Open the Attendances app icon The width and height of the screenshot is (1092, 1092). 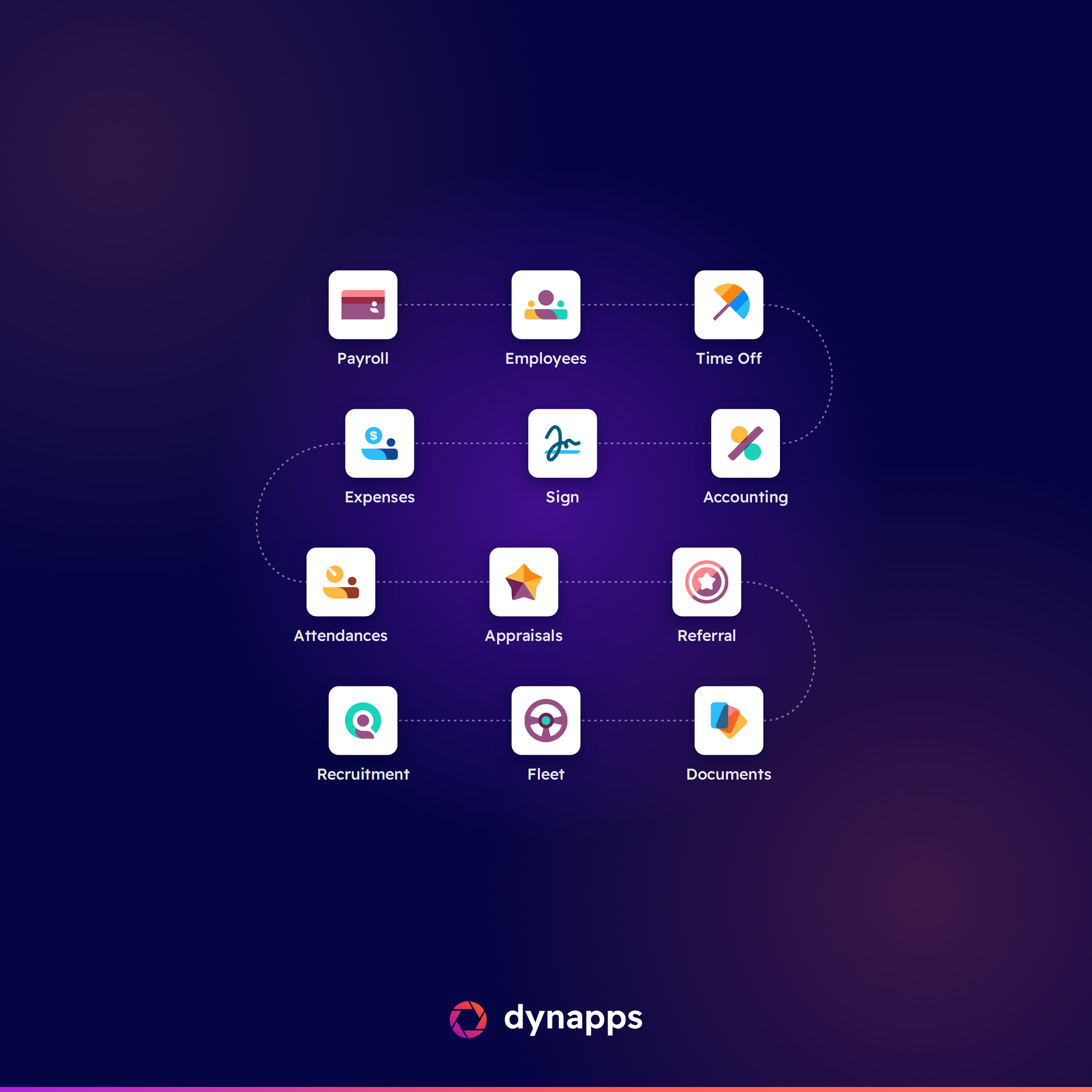pyautogui.click(x=341, y=582)
